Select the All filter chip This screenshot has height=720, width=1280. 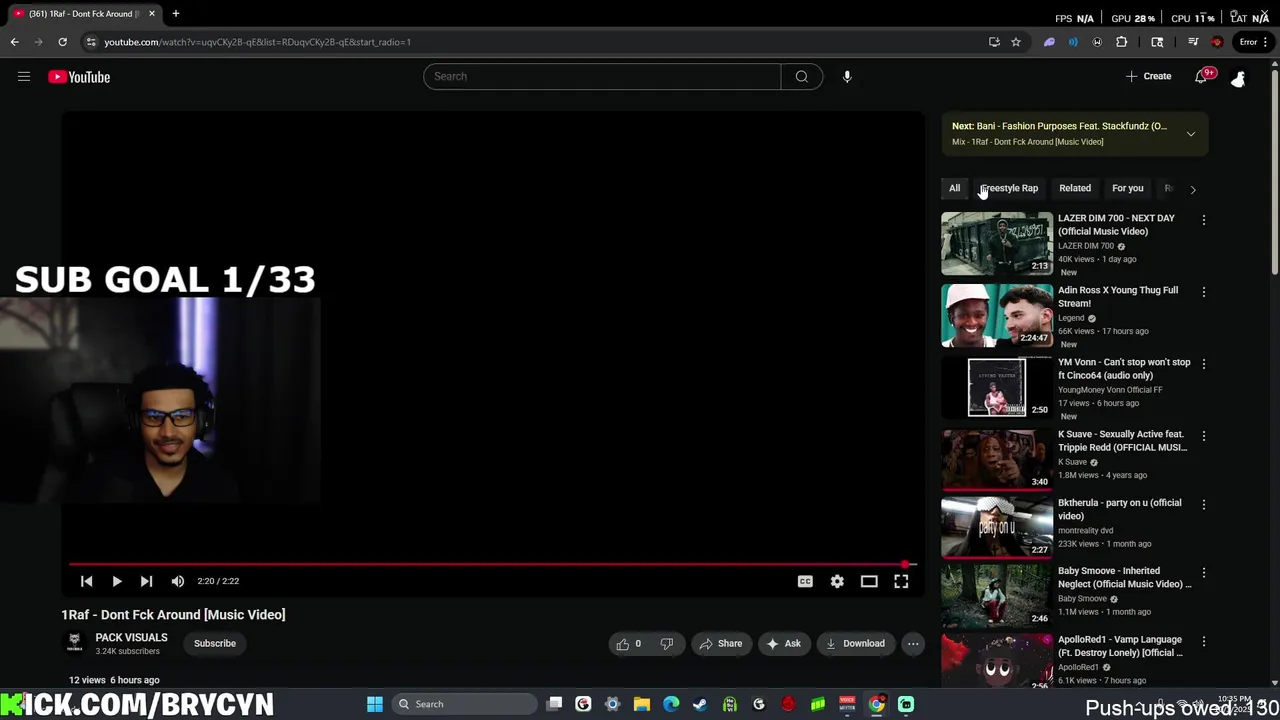(x=955, y=188)
